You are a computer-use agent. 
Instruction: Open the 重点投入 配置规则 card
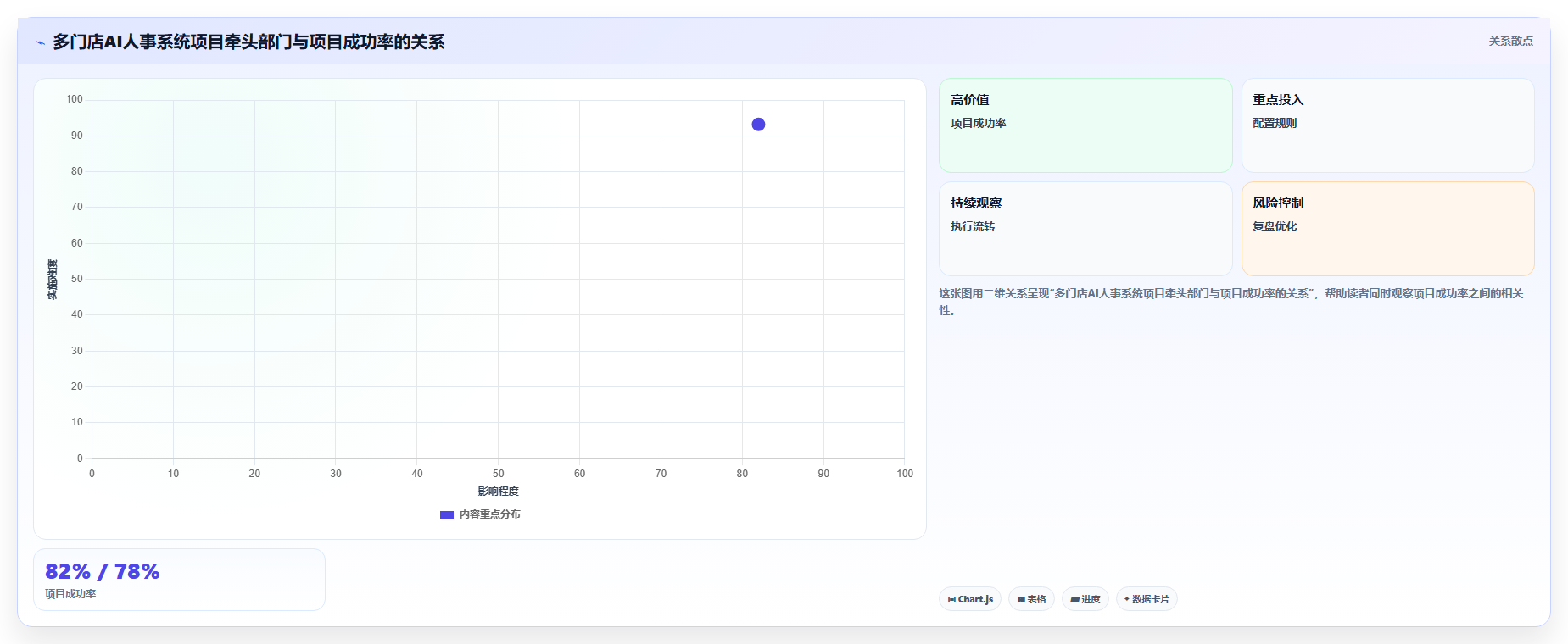click(x=1388, y=125)
